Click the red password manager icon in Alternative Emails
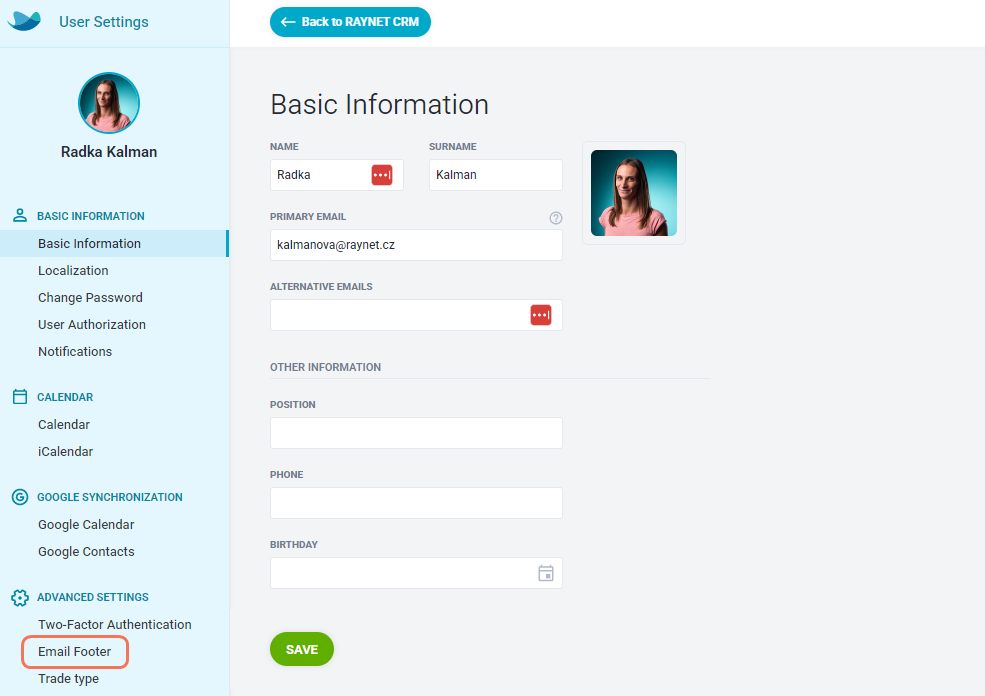The image size is (985, 696). [541, 315]
